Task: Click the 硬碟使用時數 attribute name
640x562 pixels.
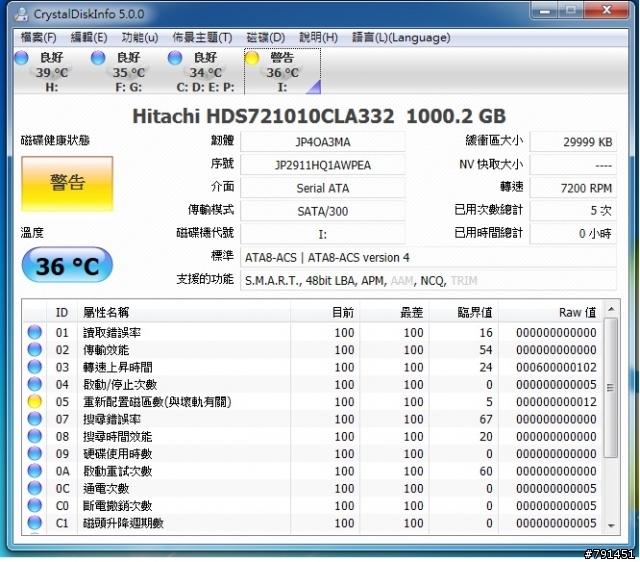Action: [118, 454]
